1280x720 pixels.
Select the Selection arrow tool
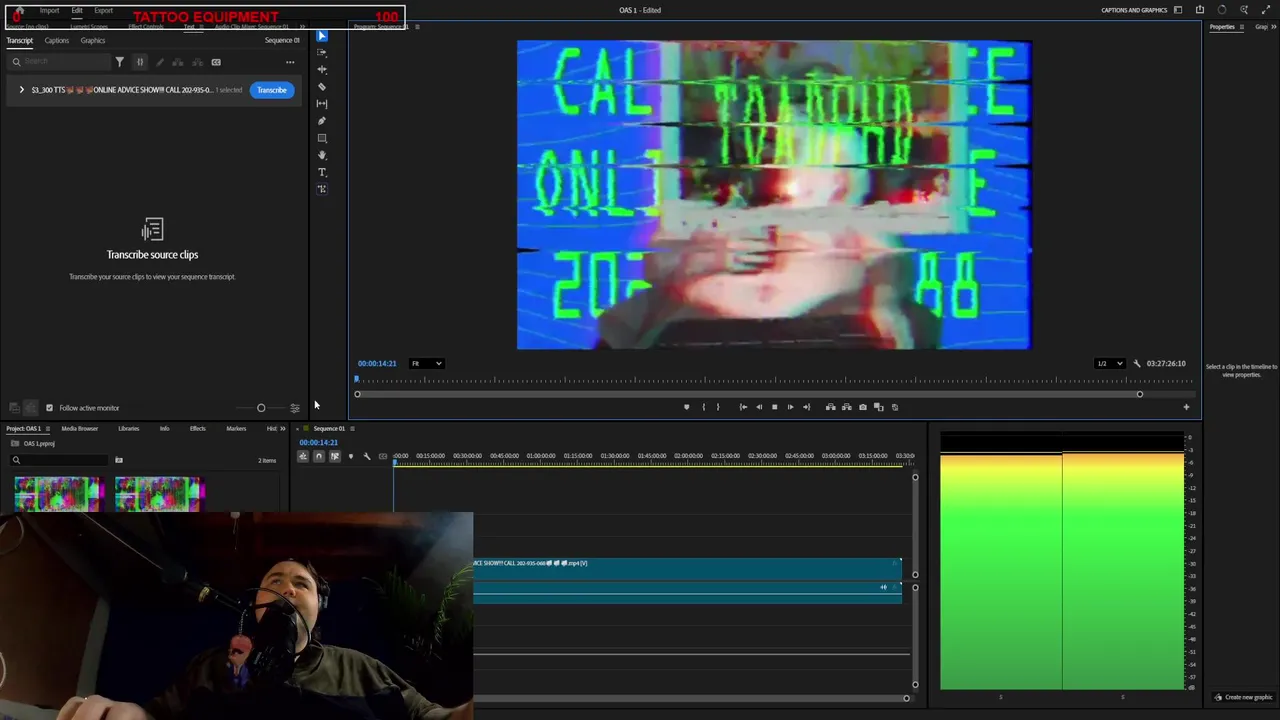pos(322,36)
